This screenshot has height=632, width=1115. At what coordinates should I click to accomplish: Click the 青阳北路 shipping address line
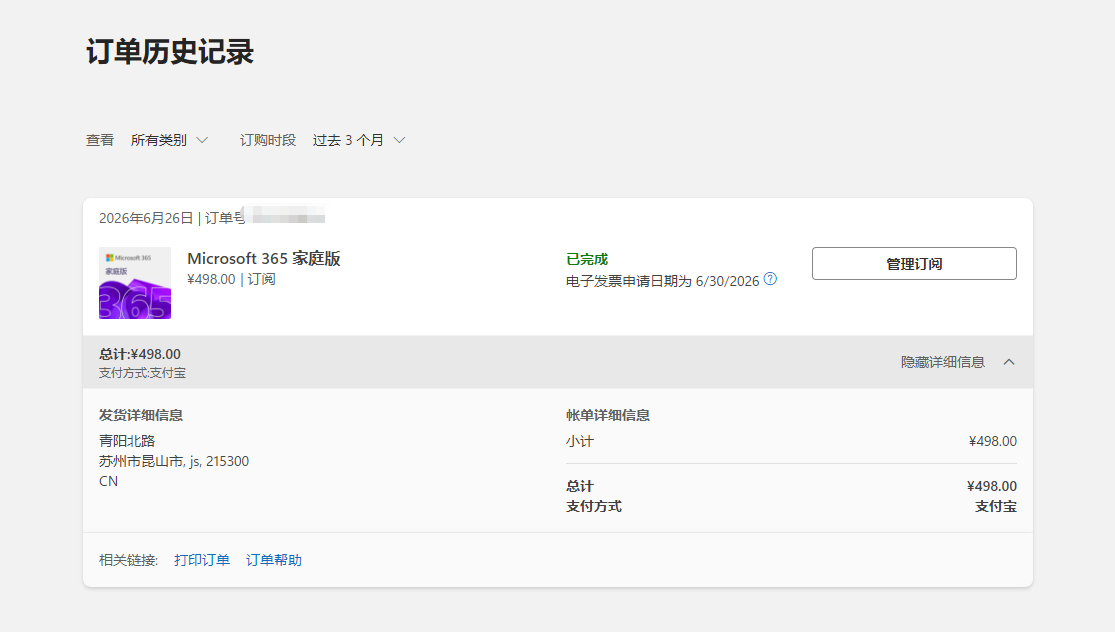coord(127,441)
